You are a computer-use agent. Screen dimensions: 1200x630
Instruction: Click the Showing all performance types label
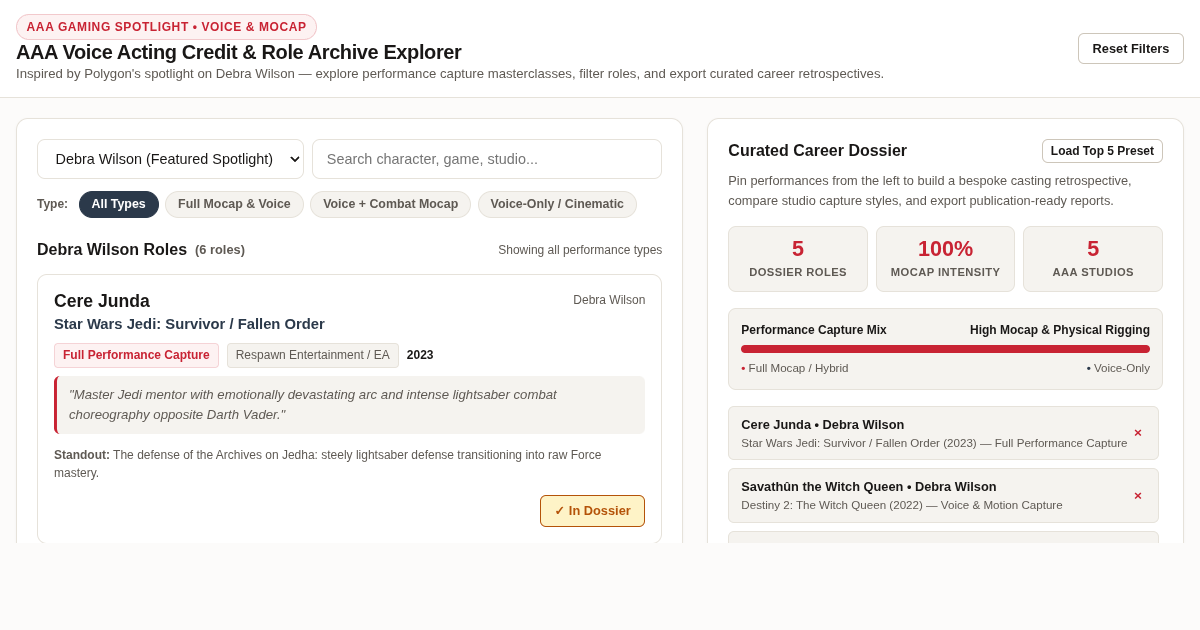(580, 250)
